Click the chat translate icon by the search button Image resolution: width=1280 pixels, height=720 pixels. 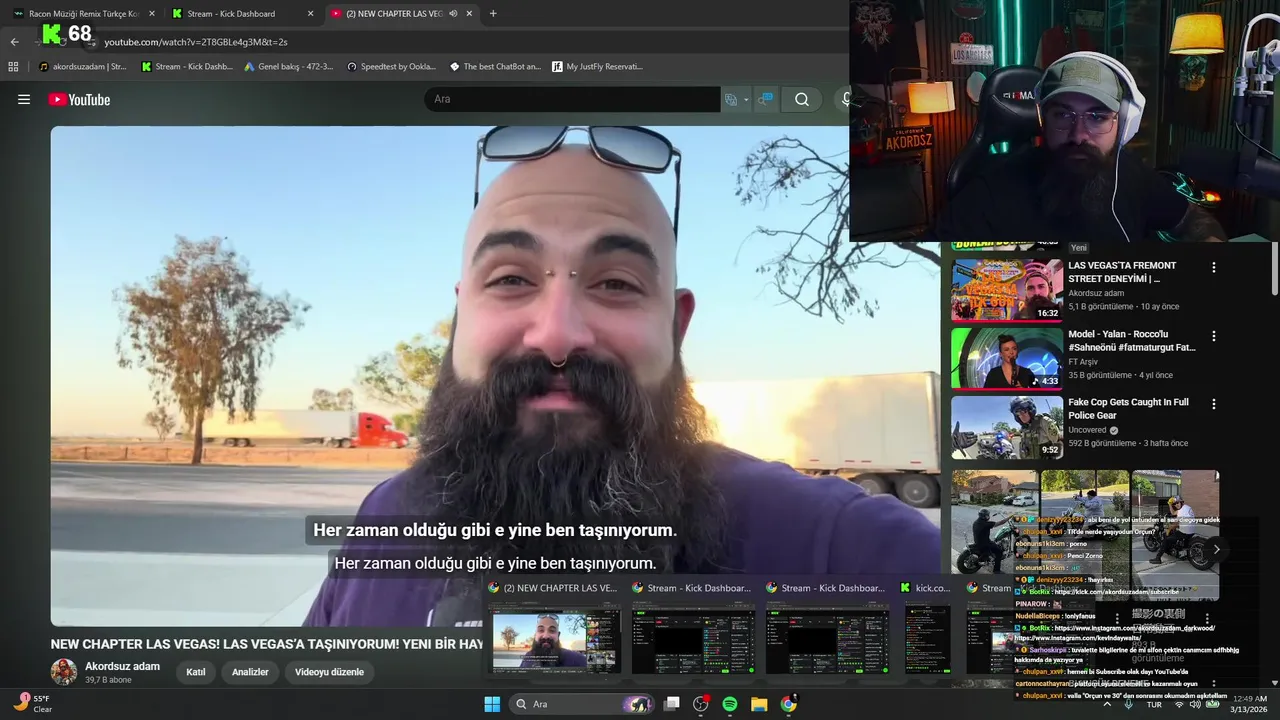(765, 99)
